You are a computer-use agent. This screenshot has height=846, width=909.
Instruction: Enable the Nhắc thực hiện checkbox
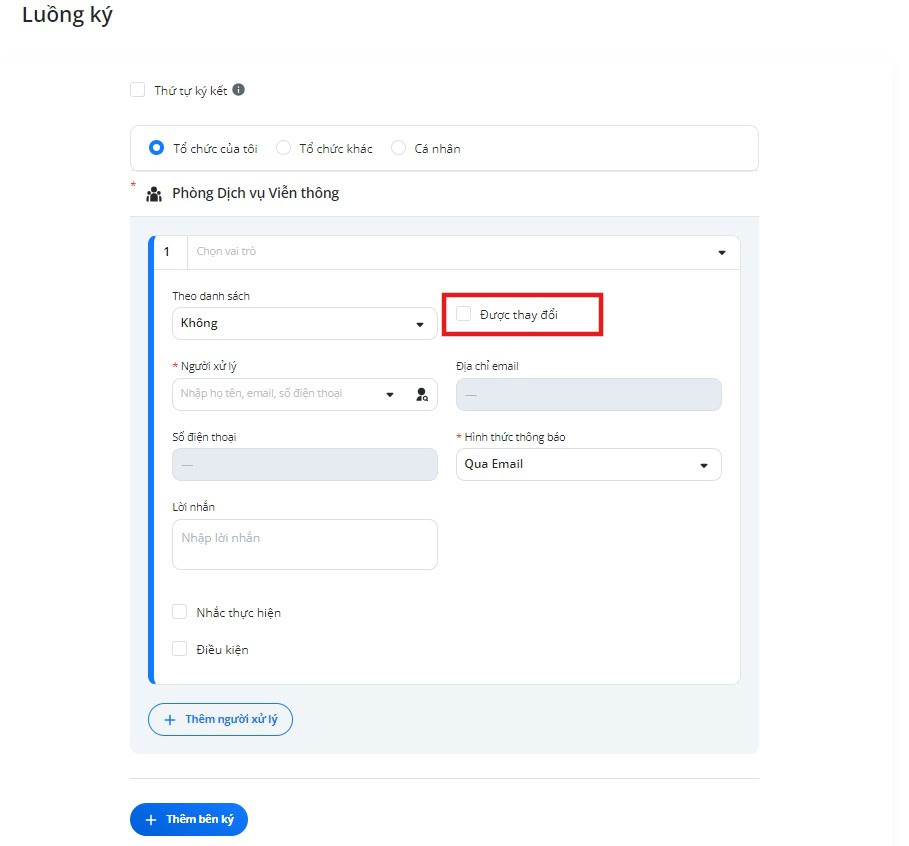[180, 612]
